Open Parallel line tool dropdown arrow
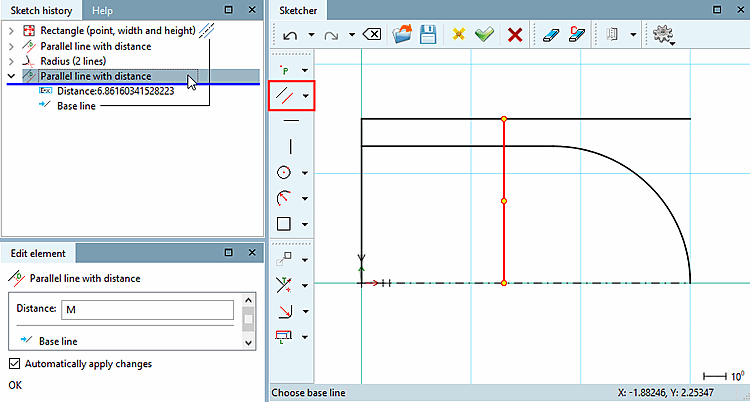 (306, 96)
